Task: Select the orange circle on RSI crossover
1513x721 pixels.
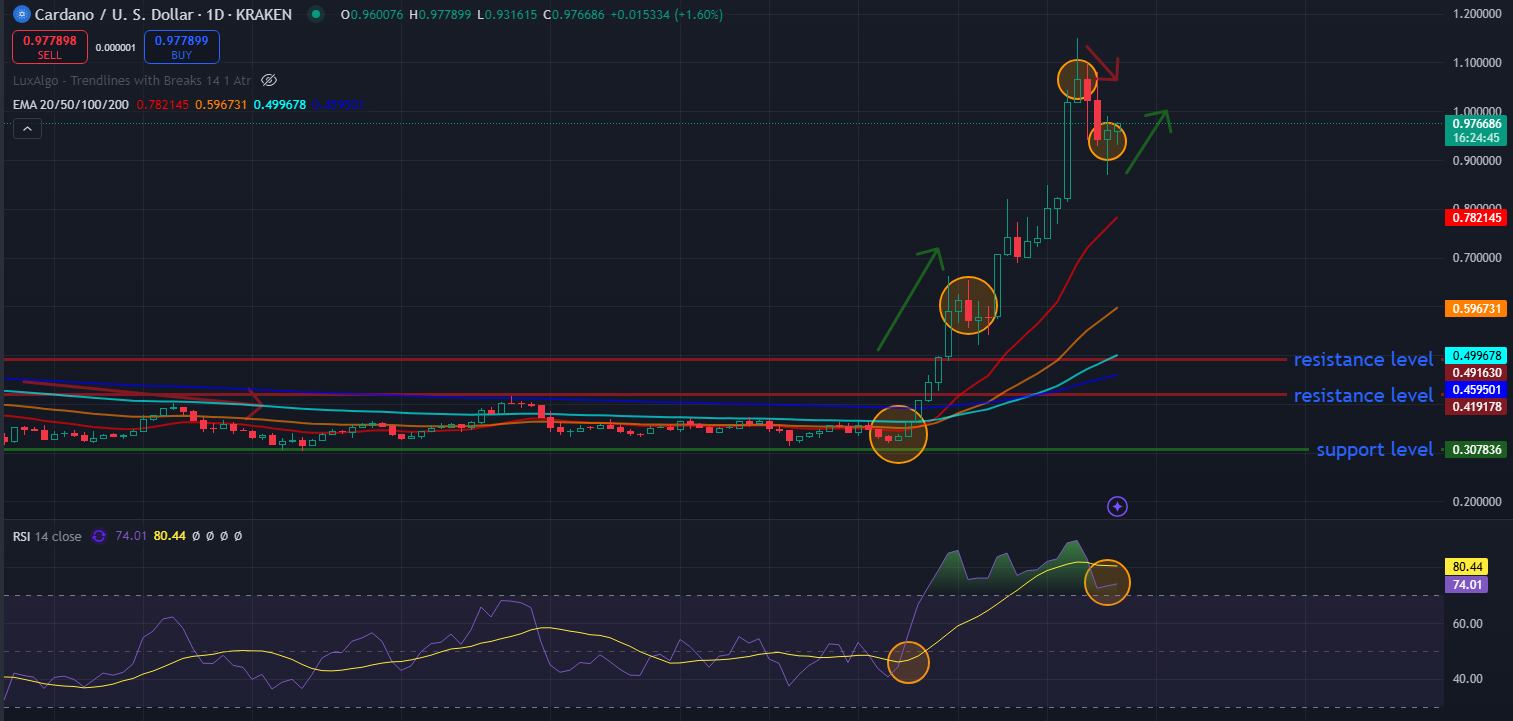Action: pos(908,662)
